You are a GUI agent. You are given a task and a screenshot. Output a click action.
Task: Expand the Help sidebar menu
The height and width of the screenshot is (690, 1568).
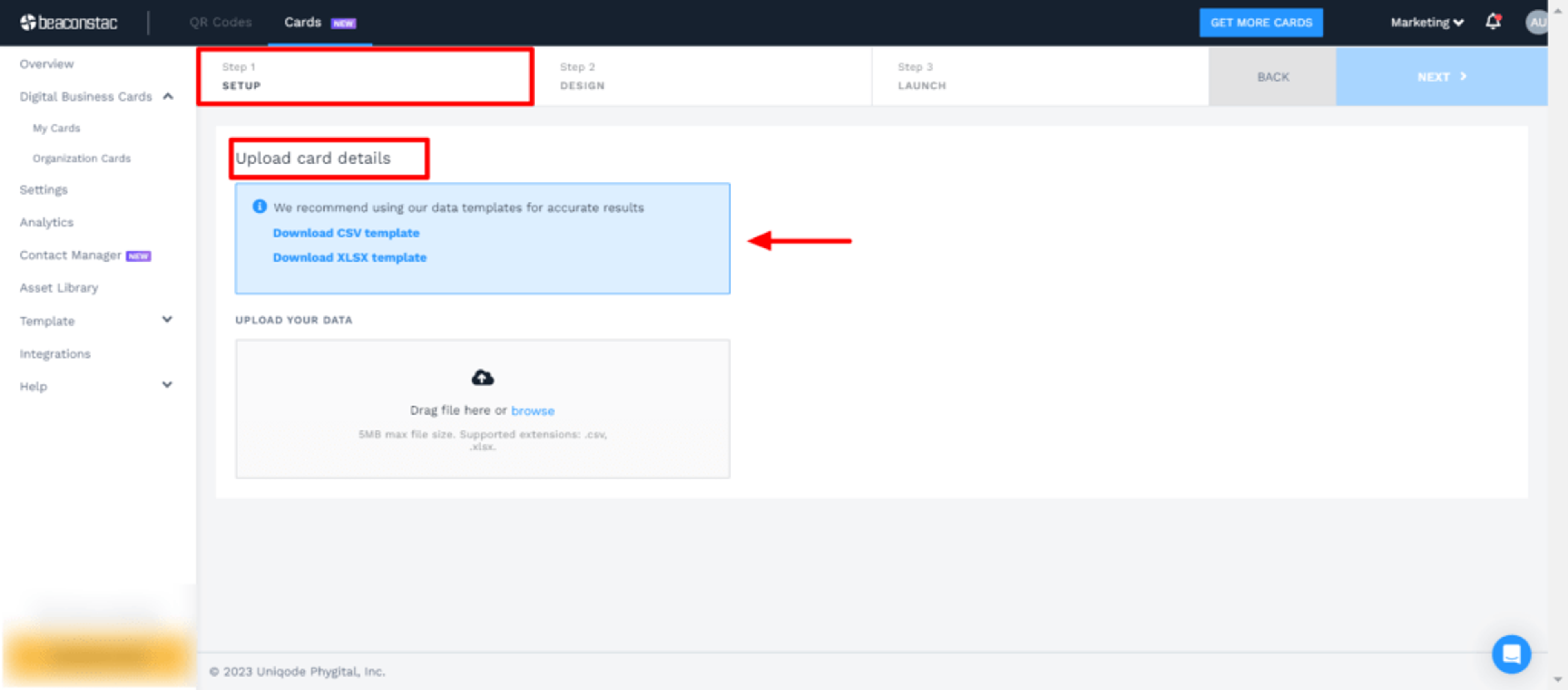click(167, 384)
